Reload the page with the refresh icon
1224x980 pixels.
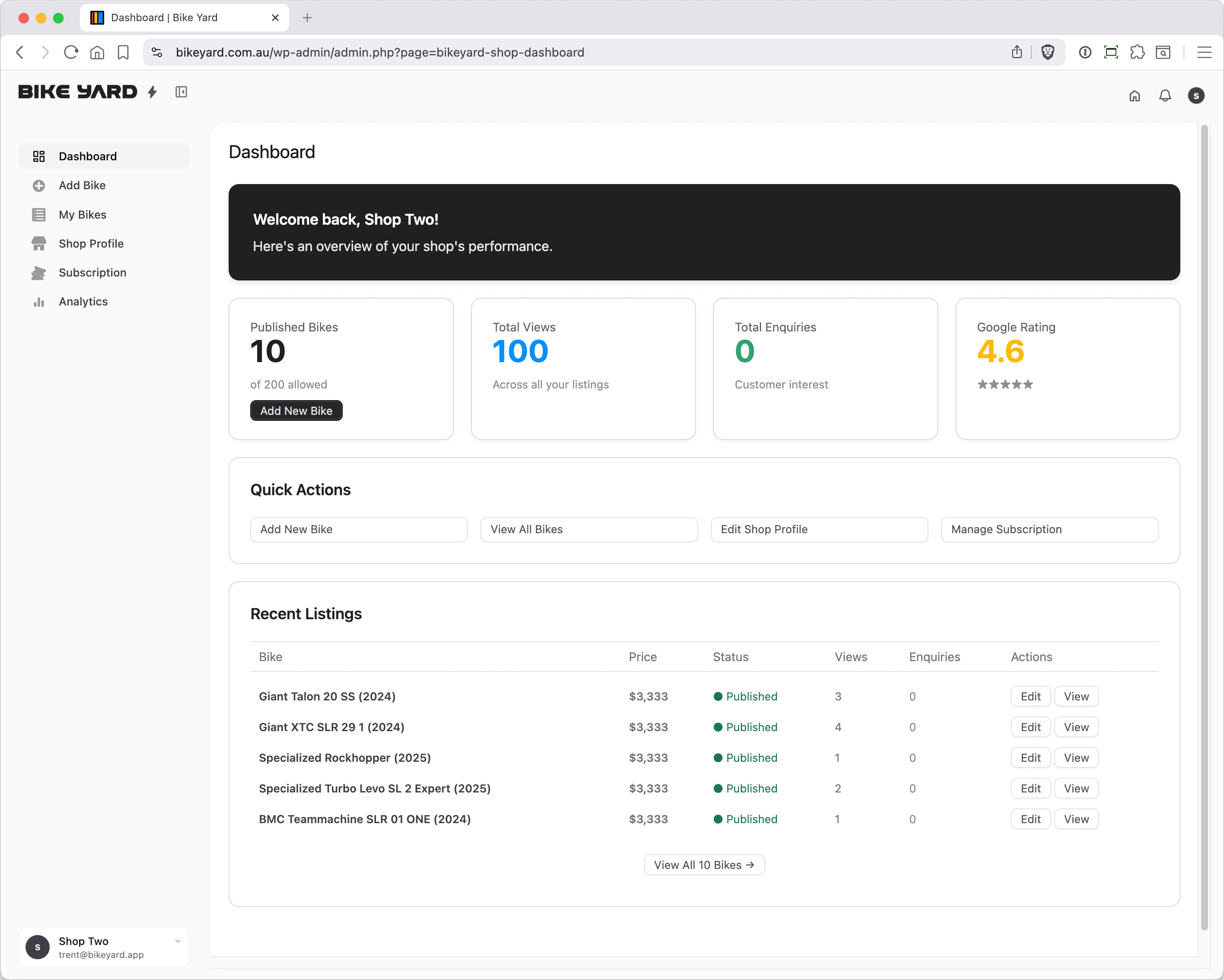70,52
